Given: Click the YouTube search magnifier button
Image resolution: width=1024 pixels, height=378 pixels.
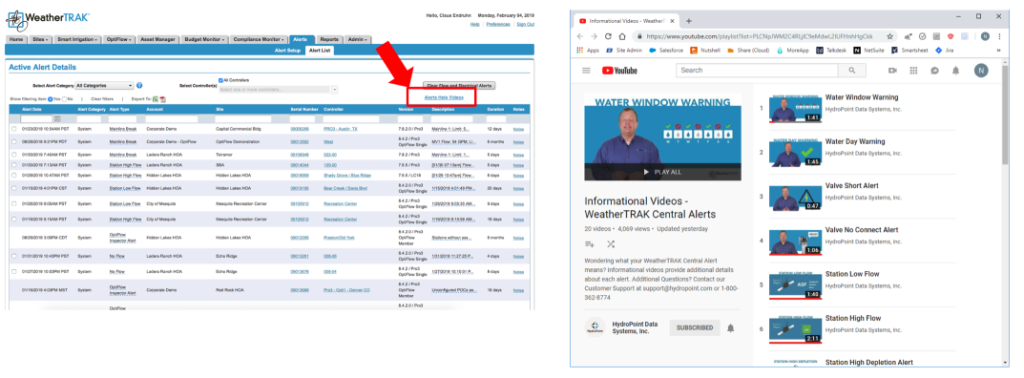Looking at the screenshot, I should (x=852, y=71).
